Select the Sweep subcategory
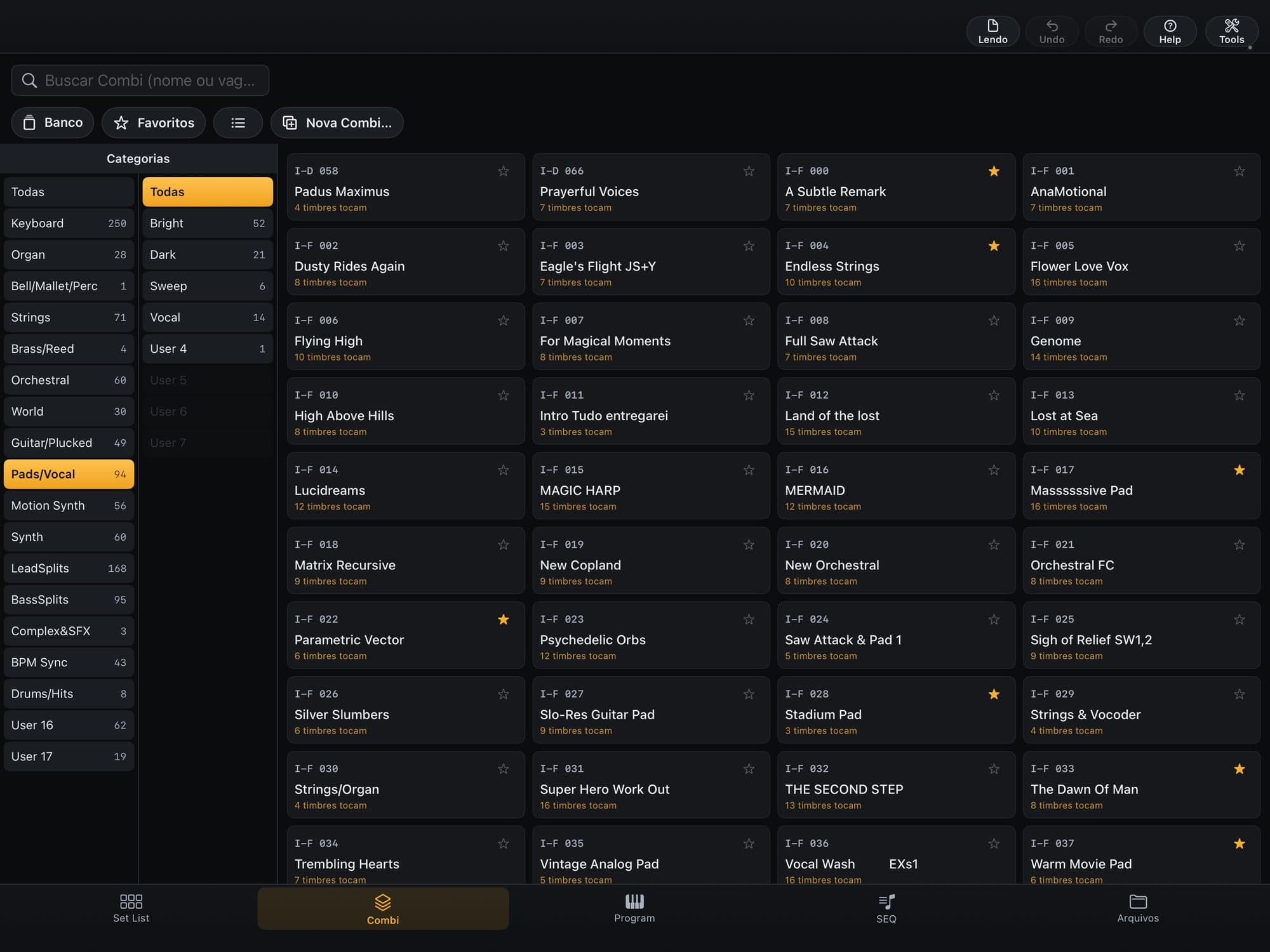The height and width of the screenshot is (952, 1270). click(208, 286)
